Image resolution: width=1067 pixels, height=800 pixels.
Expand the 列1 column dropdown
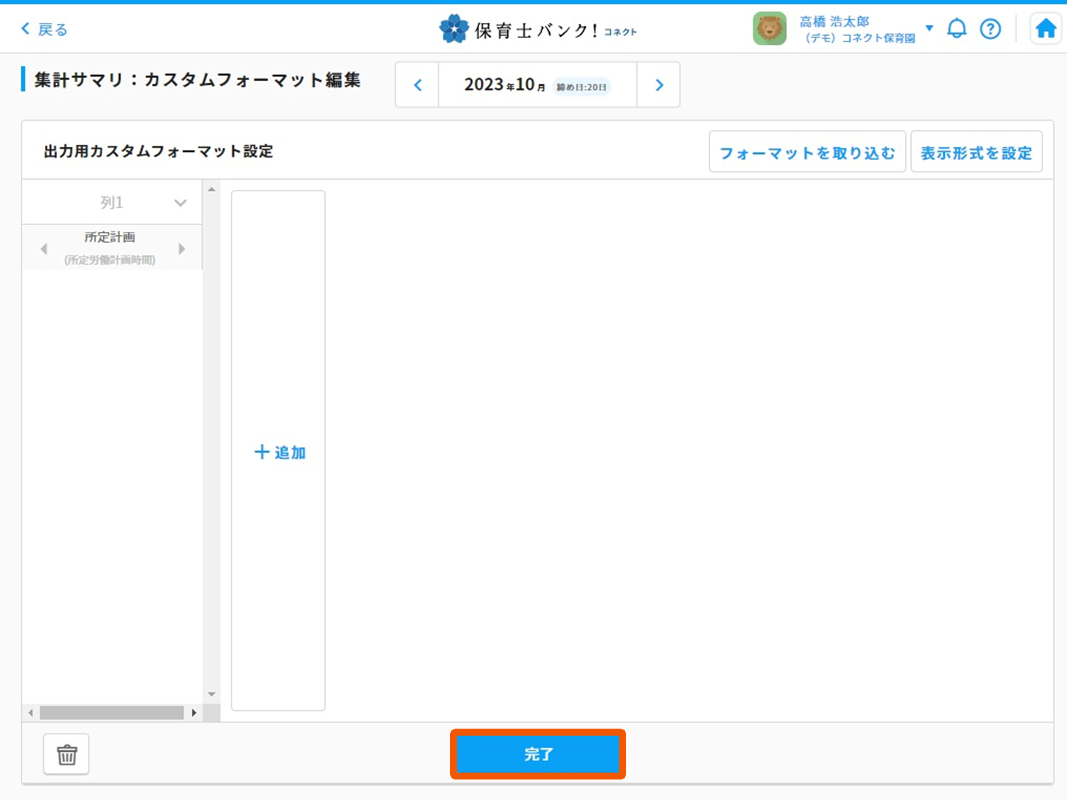[180, 203]
